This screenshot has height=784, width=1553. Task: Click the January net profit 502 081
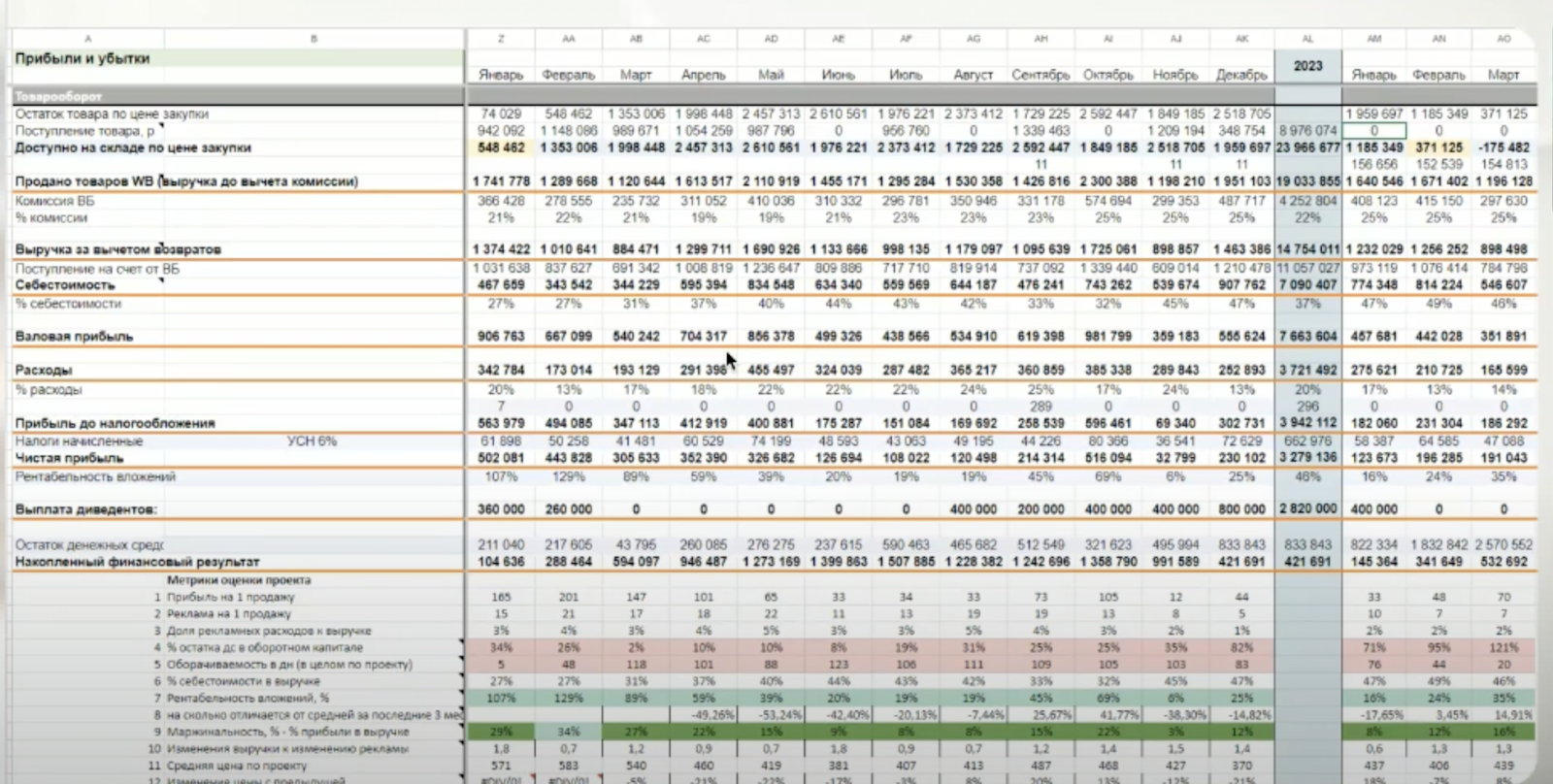[501, 458]
